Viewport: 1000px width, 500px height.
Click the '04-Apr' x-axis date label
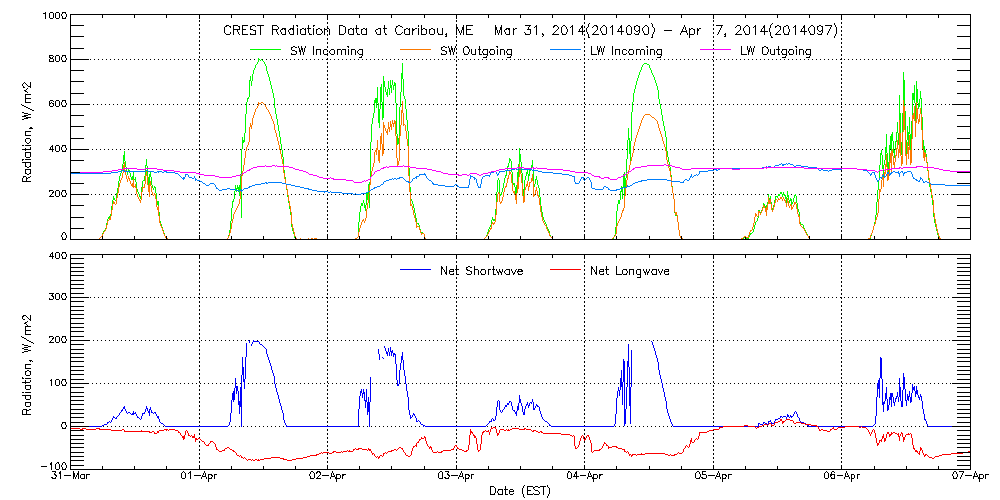(x=585, y=478)
